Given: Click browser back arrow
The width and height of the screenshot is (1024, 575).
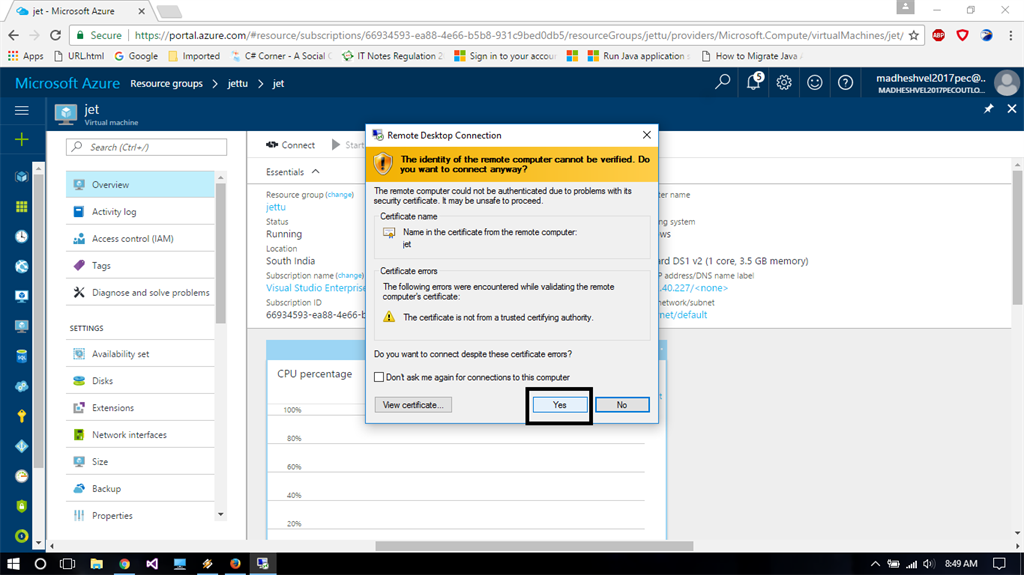Looking at the screenshot, I should [x=14, y=35].
